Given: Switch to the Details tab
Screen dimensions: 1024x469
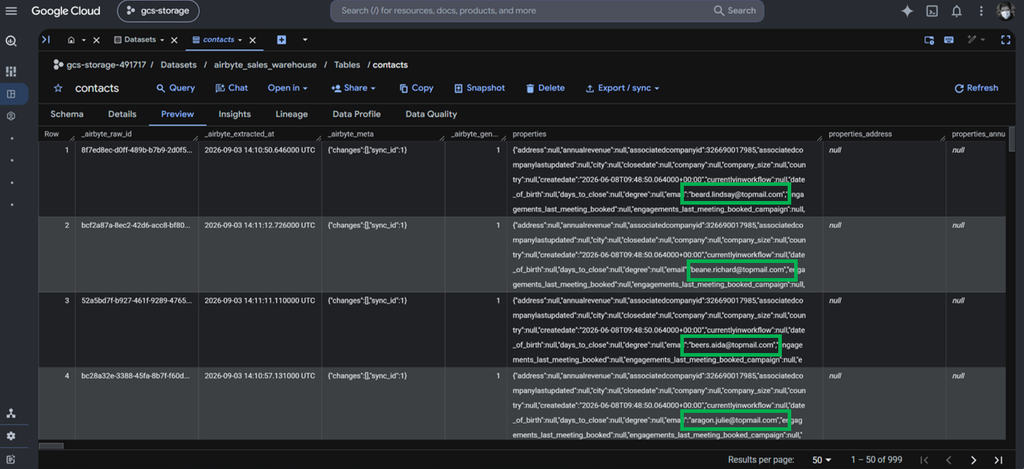Looking at the screenshot, I should pyautogui.click(x=122, y=114).
